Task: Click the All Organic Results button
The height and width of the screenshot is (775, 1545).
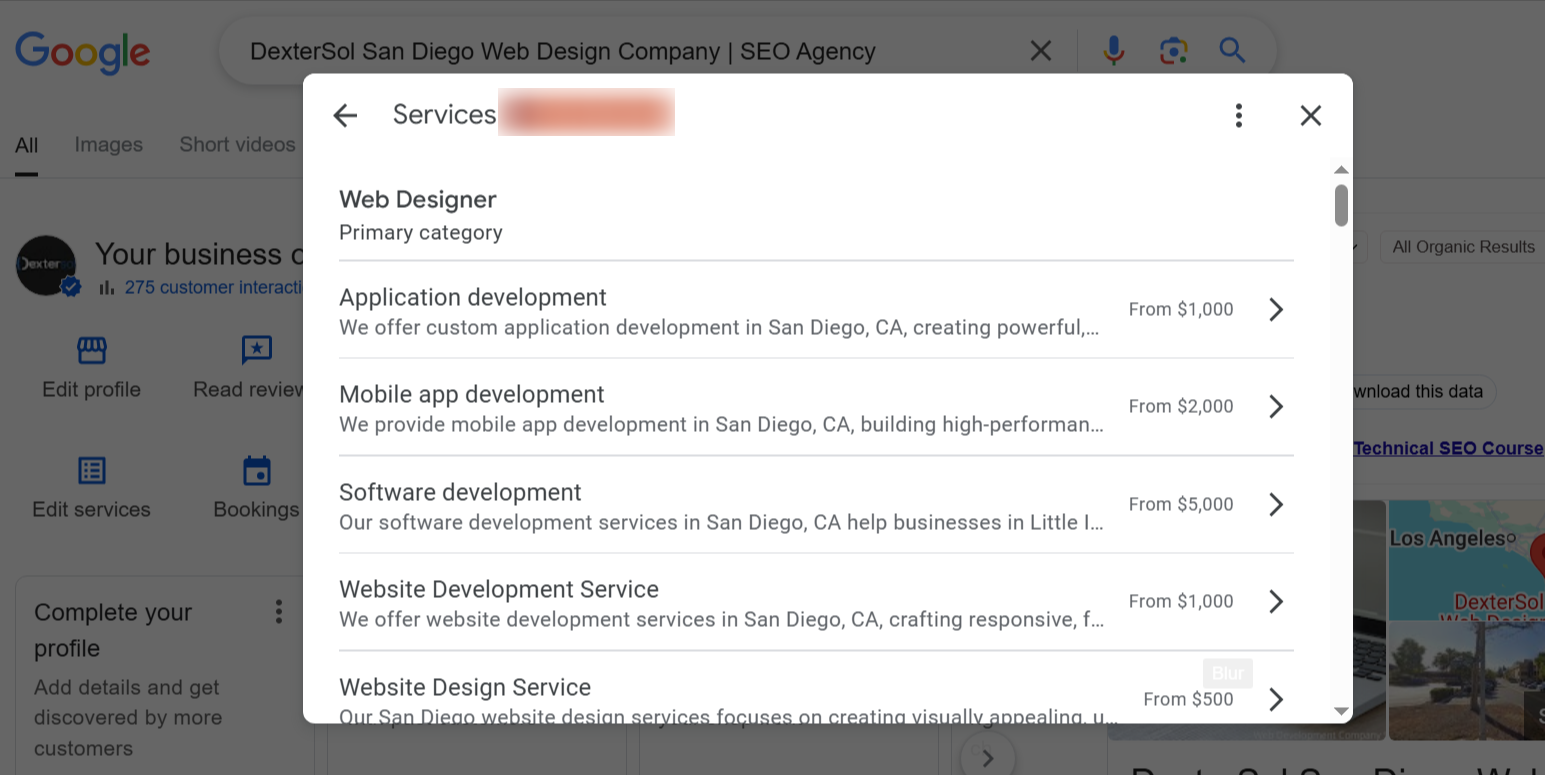Action: pyautogui.click(x=1462, y=247)
